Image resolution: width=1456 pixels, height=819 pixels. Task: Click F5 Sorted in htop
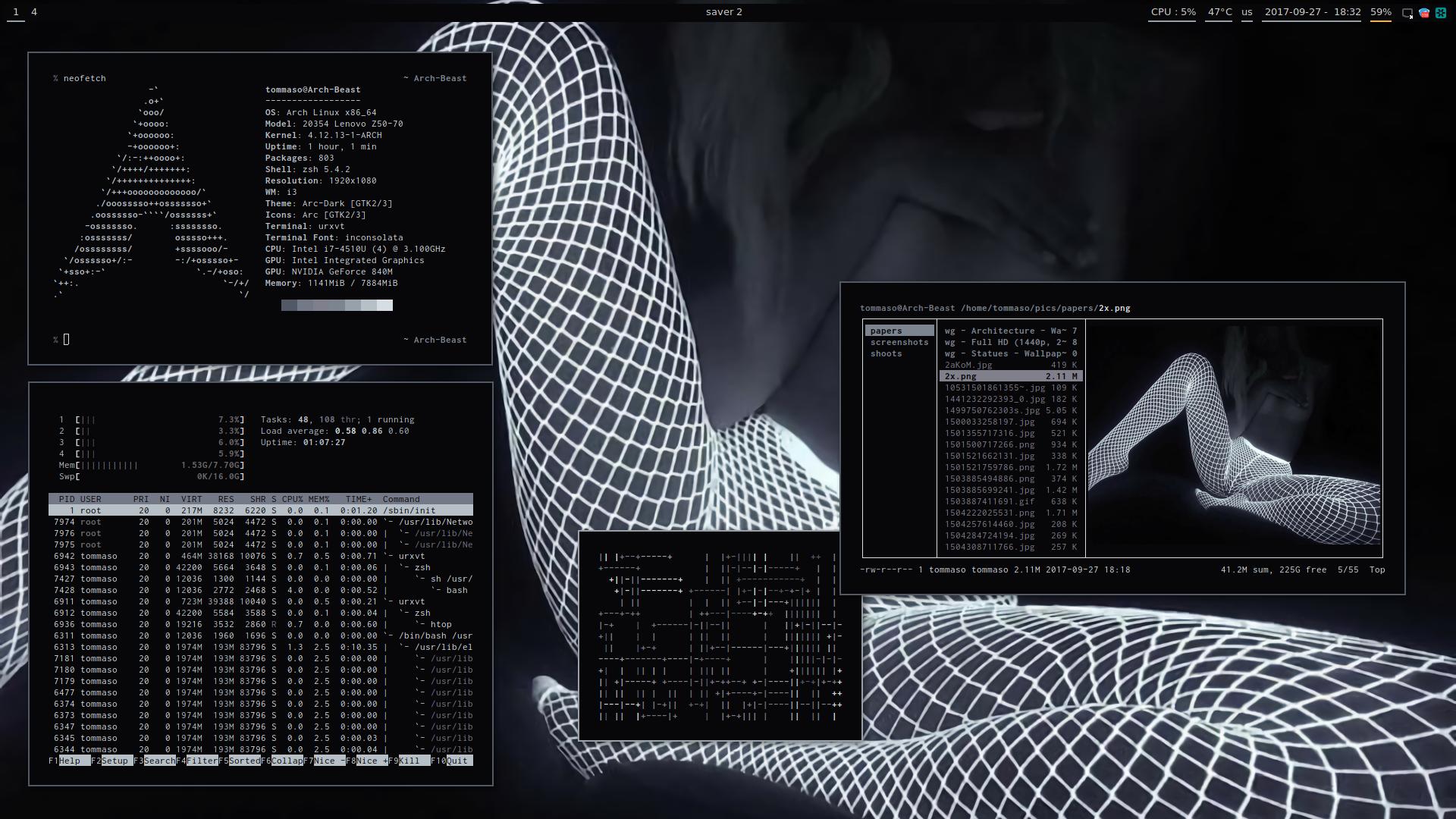(240, 761)
